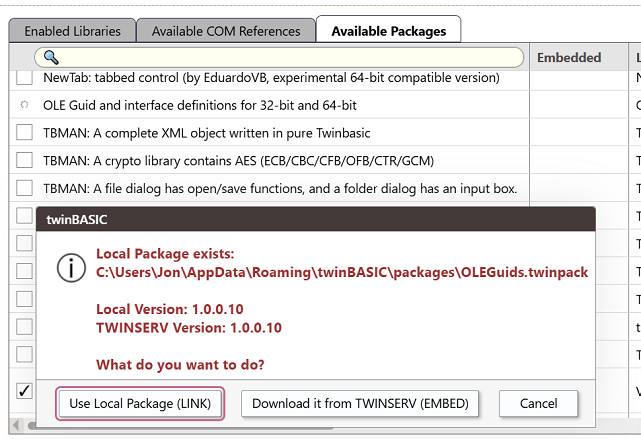Click the TWINSERV Version: 1.0.0.10 text
This screenshot has width=641, height=439.
[189, 328]
